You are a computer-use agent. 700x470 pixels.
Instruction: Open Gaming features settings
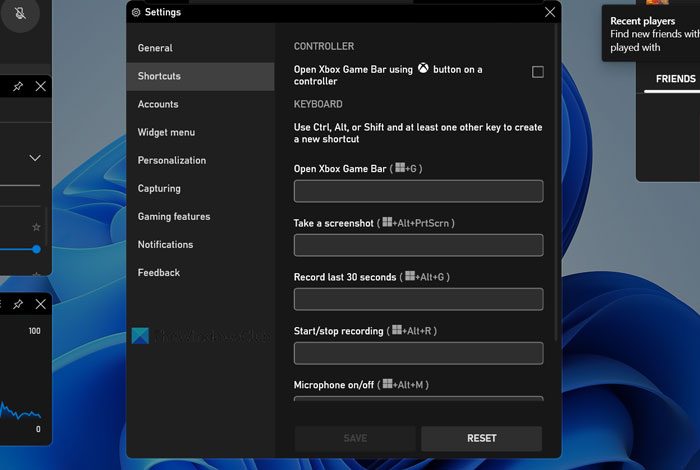200,216
